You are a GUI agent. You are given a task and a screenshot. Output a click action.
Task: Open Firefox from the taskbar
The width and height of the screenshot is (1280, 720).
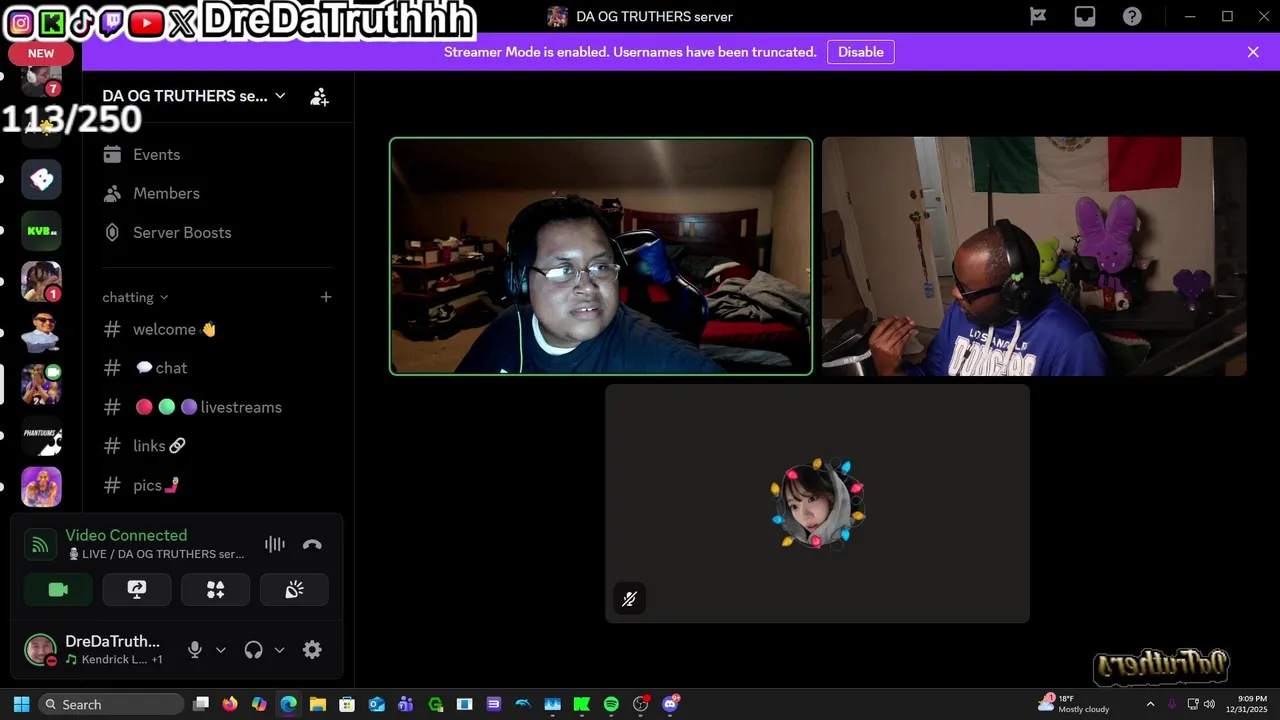230,704
